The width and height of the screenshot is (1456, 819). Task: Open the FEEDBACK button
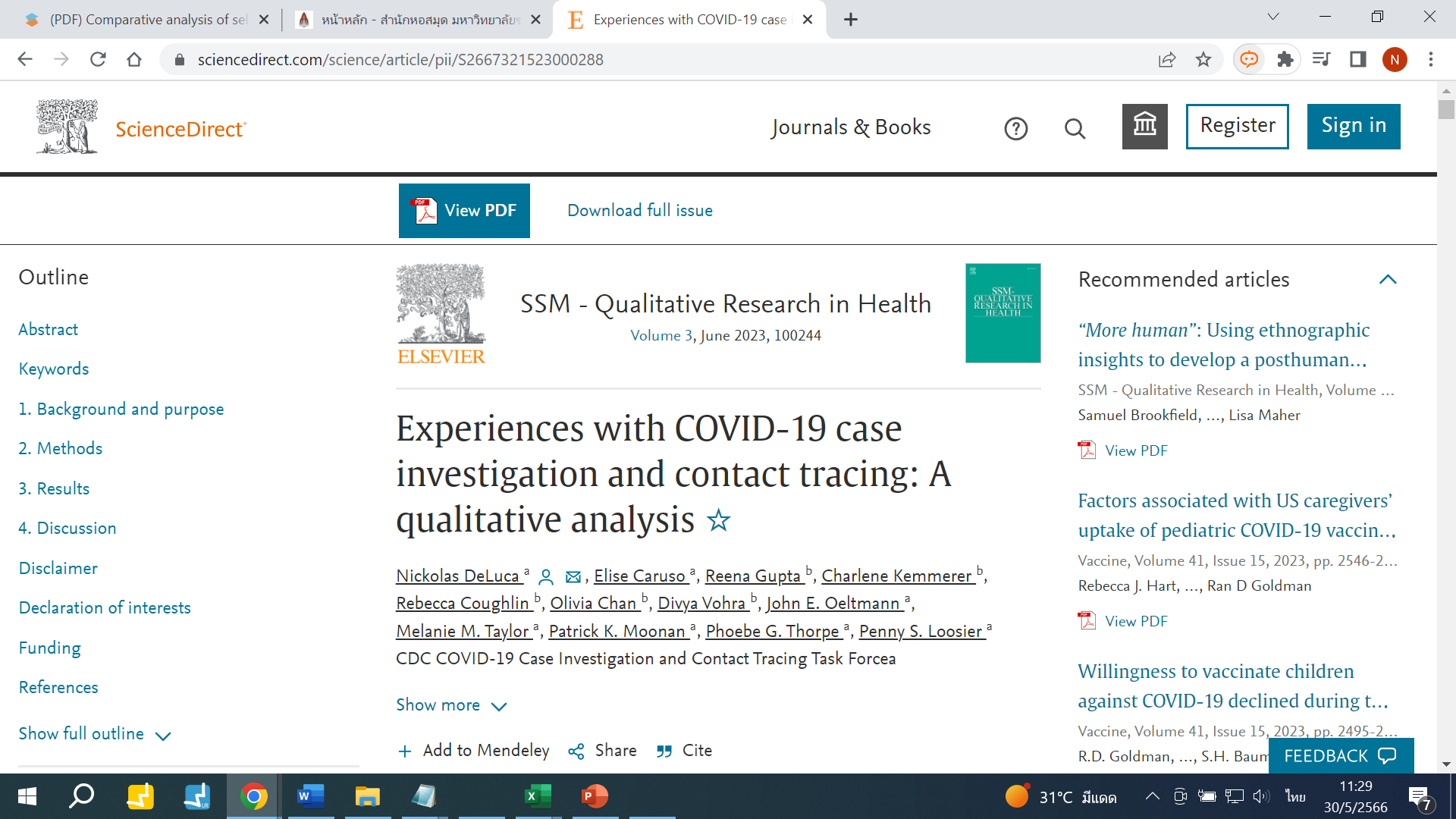tap(1341, 756)
